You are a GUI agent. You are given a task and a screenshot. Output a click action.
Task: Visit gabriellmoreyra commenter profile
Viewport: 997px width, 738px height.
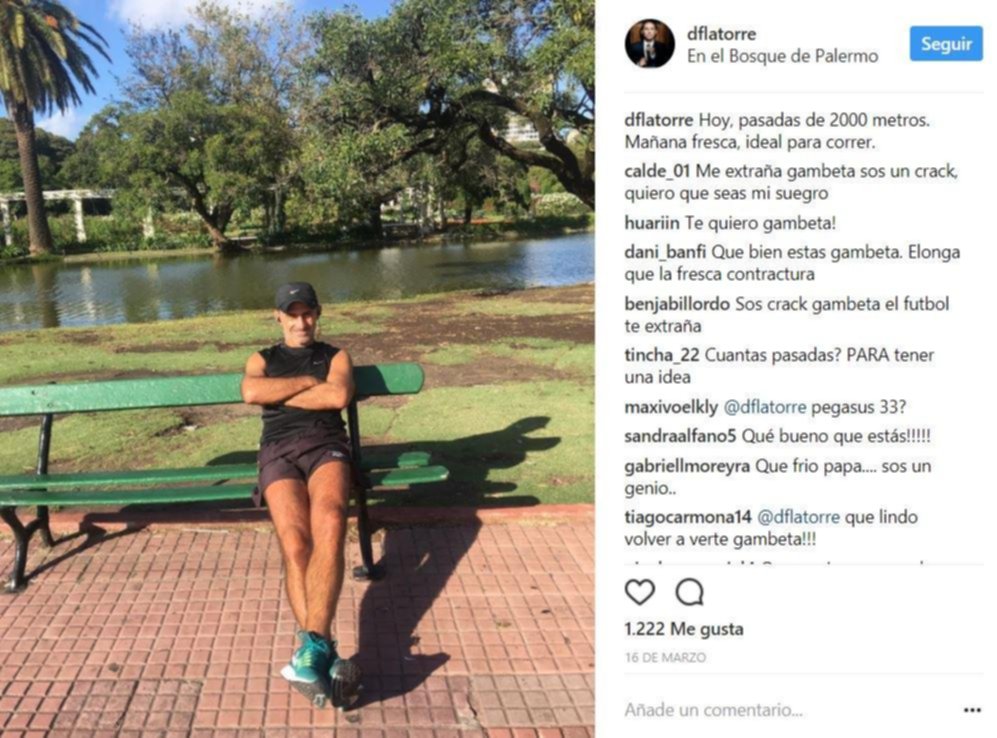click(x=687, y=466)
